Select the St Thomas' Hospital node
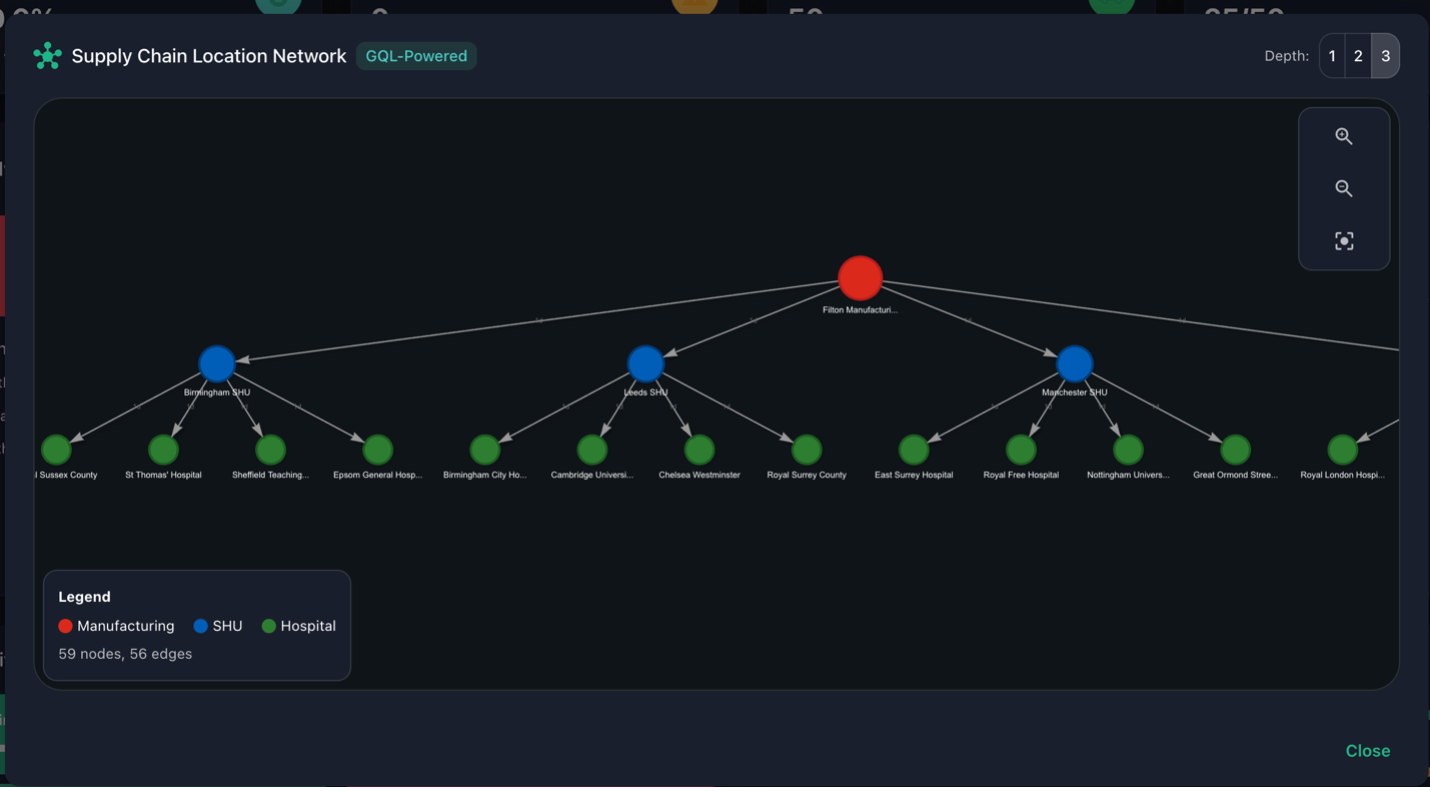 (163, 450)
